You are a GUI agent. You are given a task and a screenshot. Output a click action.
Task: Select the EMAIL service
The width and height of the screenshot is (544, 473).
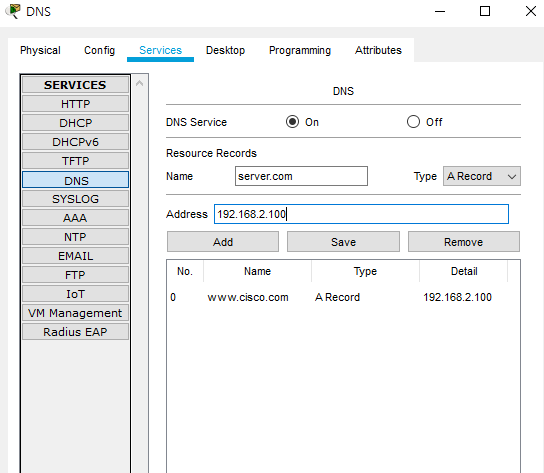[75, 256]
